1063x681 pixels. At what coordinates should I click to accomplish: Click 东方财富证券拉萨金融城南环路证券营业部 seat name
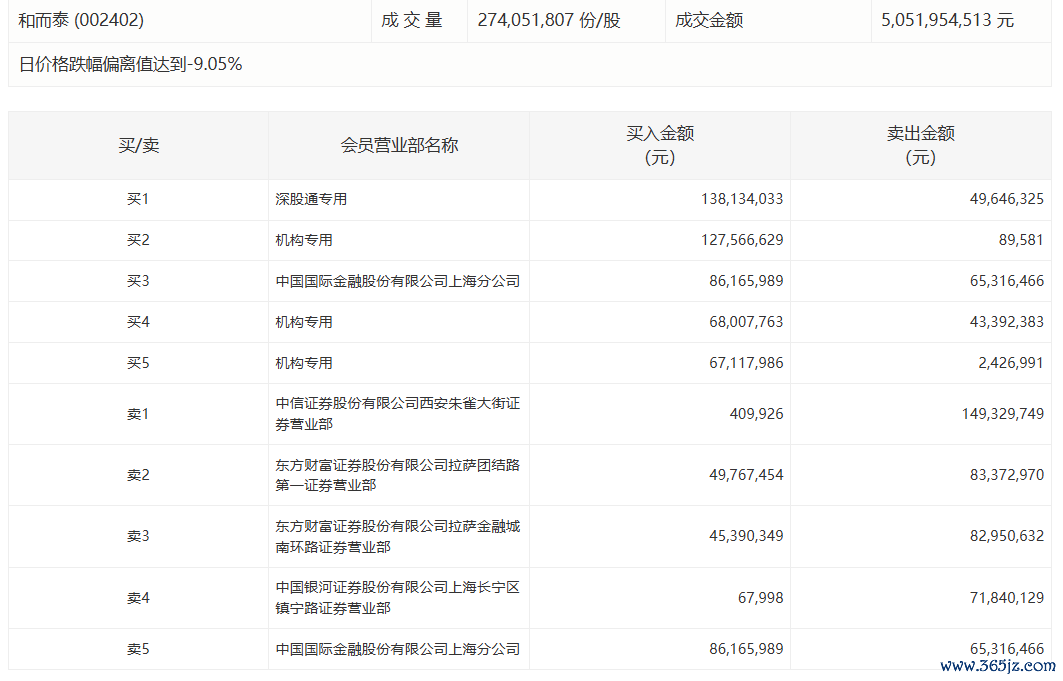click(x=397, y=536)
